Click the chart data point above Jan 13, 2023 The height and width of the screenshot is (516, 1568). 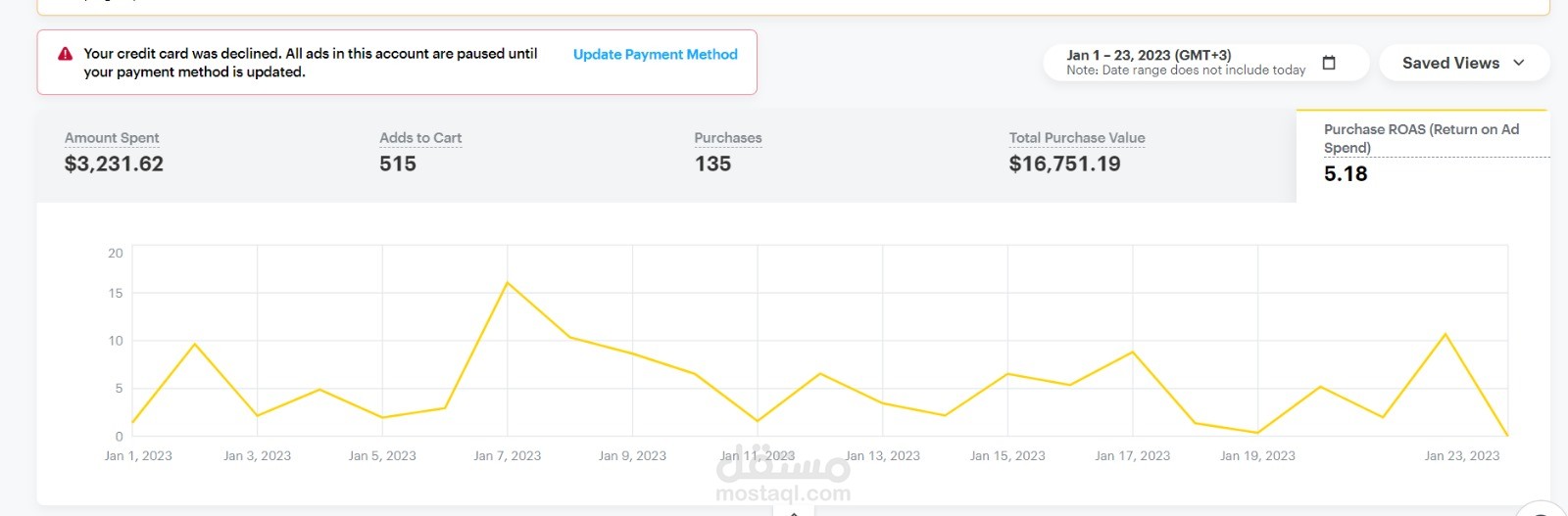(x=883, y=403)
